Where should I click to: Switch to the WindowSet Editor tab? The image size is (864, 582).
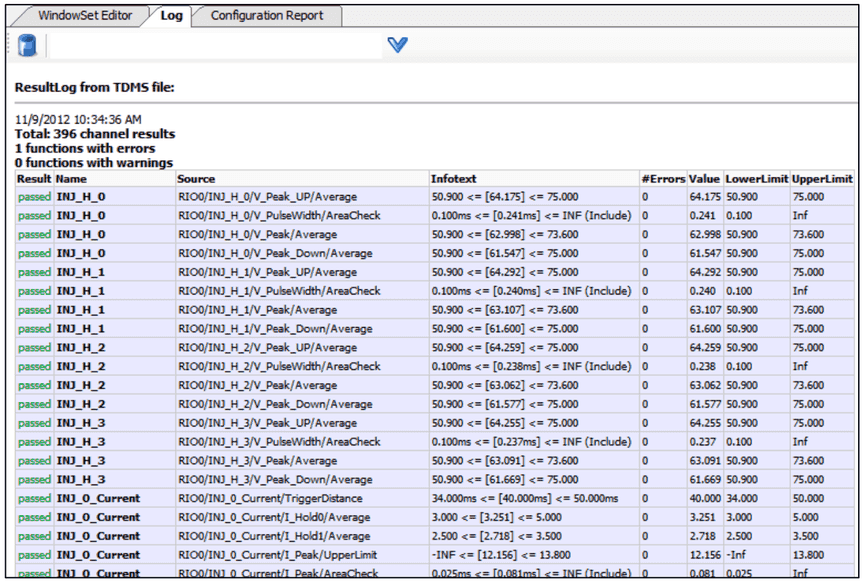[x=85, y=15]
